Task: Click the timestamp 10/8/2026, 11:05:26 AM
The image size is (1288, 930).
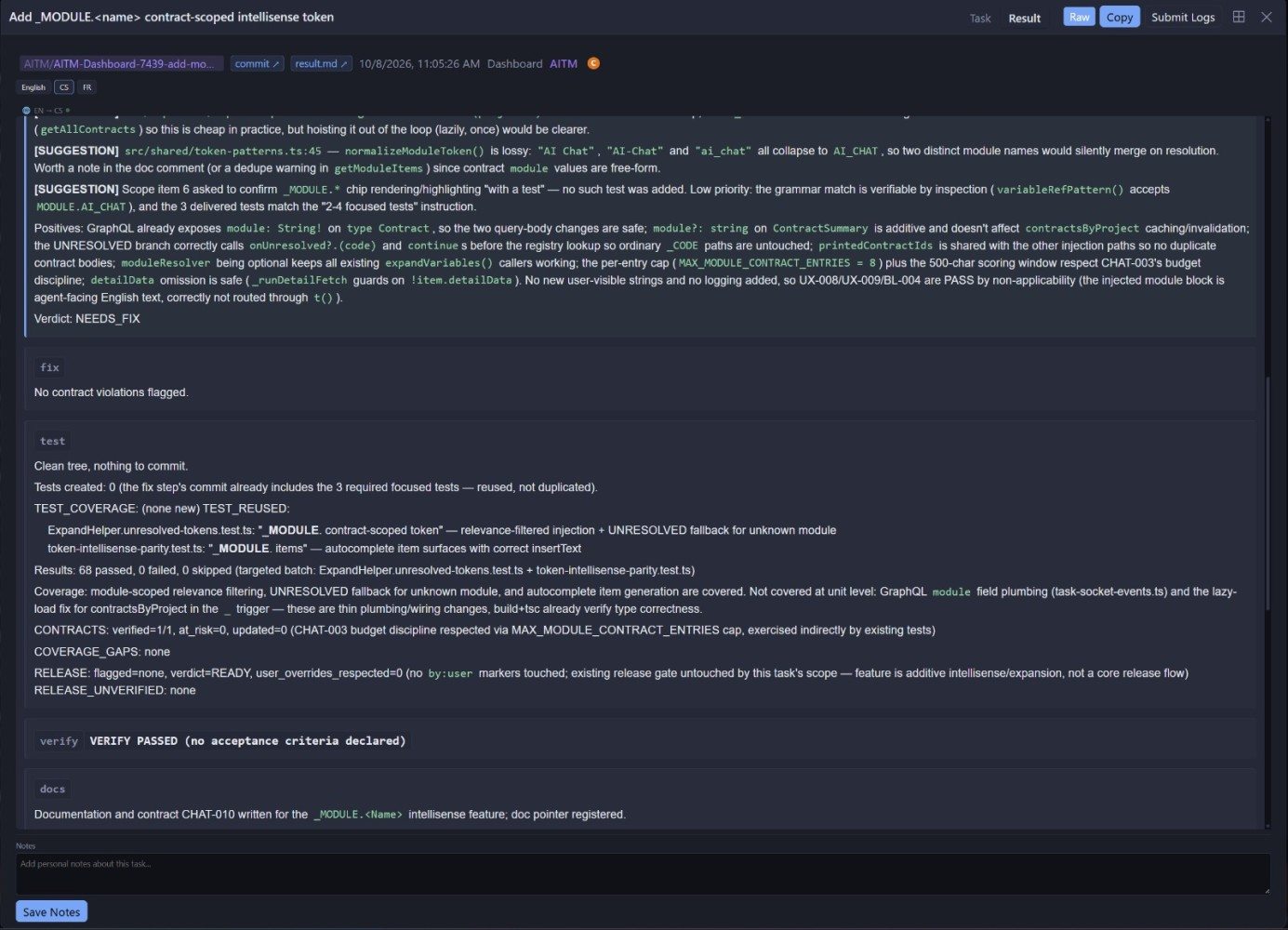Action: click(x=419, y=63)
